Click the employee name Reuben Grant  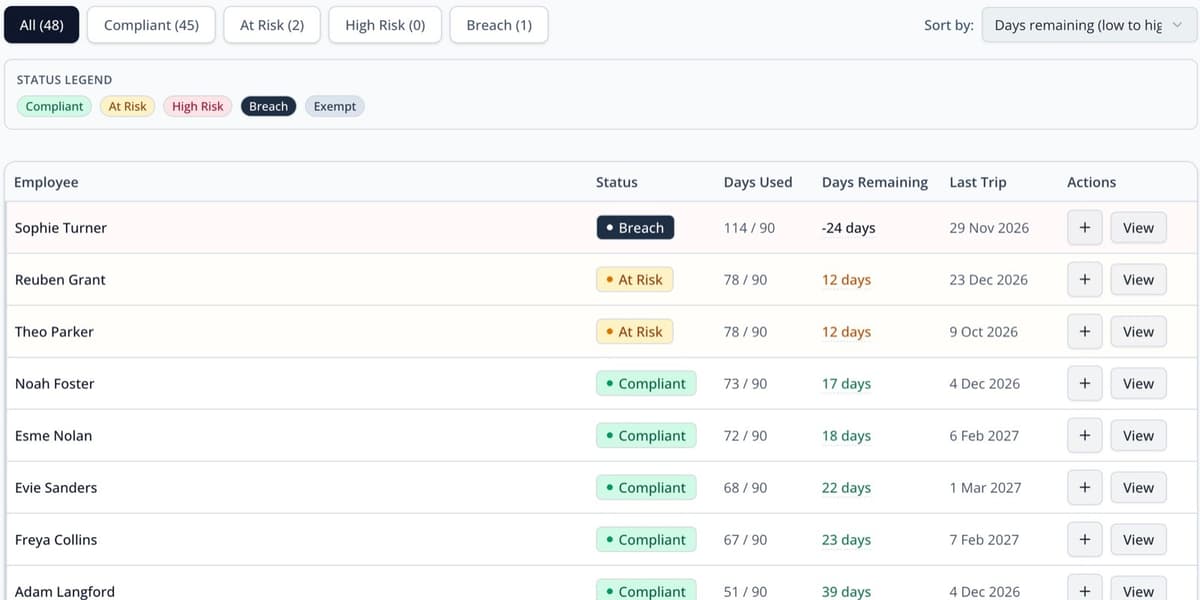point(60,280)
